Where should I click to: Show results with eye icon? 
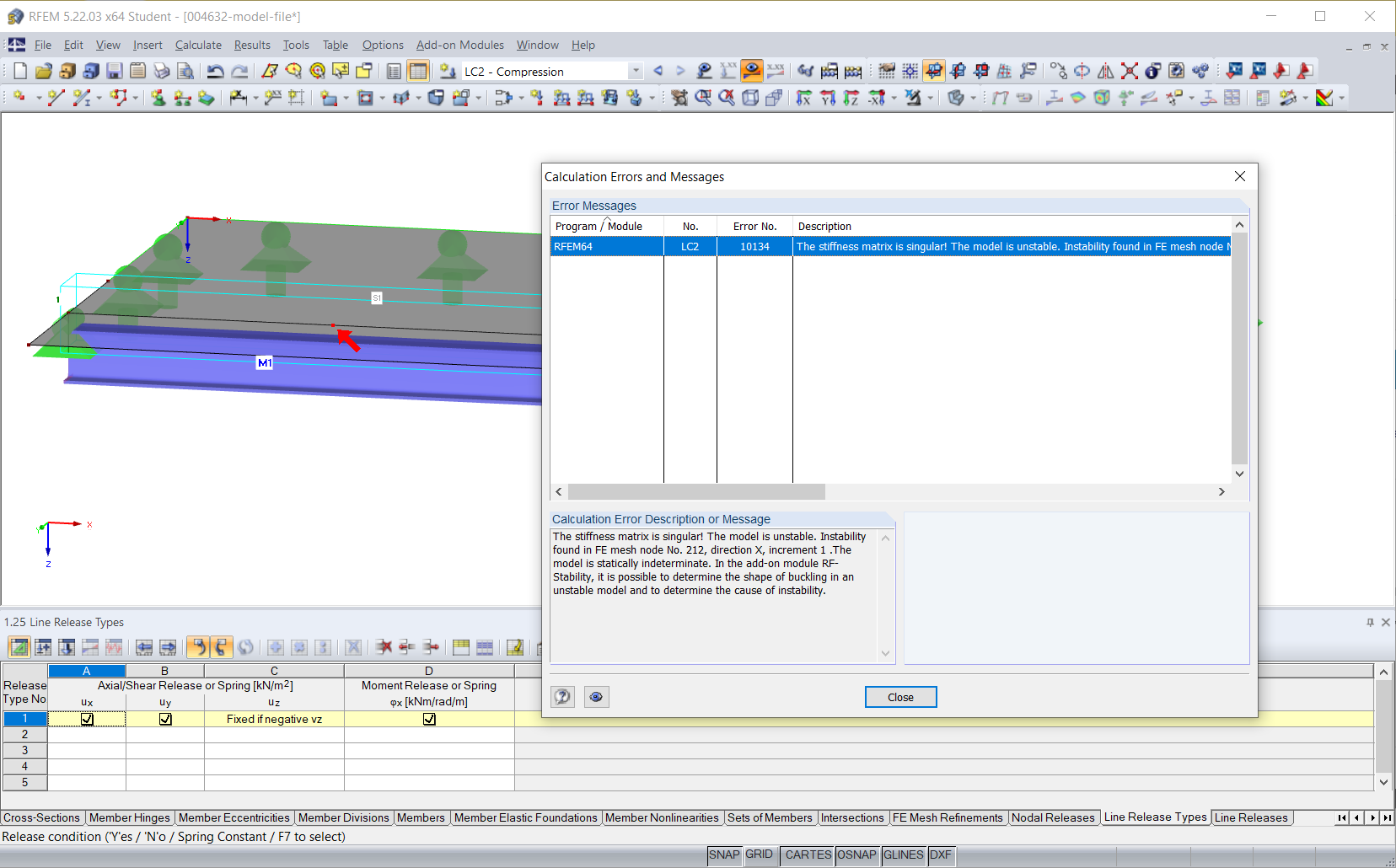coord(752,72)
